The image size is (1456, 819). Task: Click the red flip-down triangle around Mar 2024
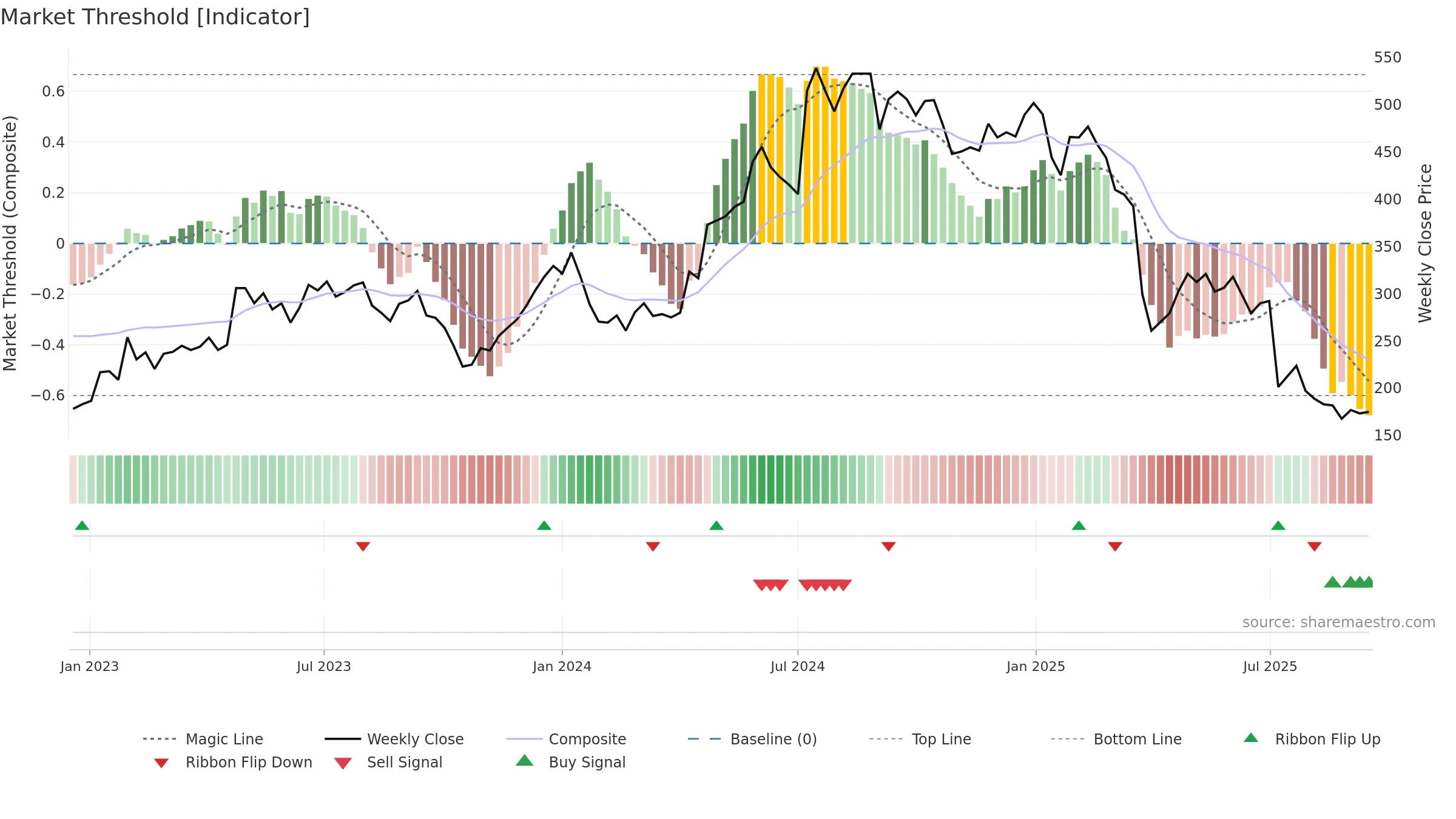[653, 547]
